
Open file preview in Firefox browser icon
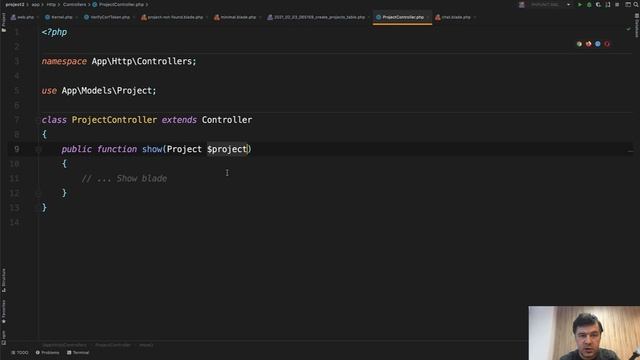click(x=589, y=44)
